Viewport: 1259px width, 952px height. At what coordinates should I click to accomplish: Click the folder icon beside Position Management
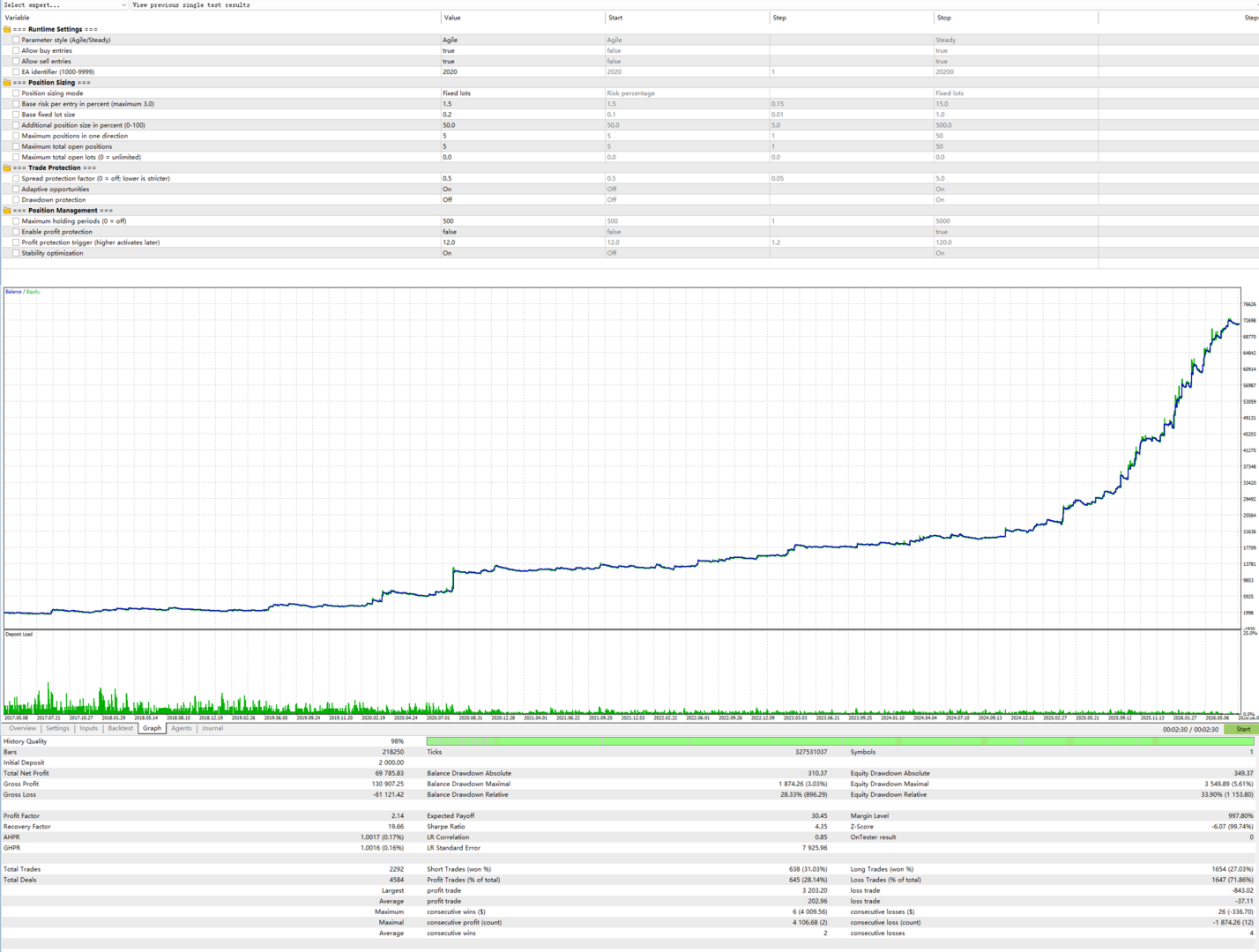[x=7, y=211]
